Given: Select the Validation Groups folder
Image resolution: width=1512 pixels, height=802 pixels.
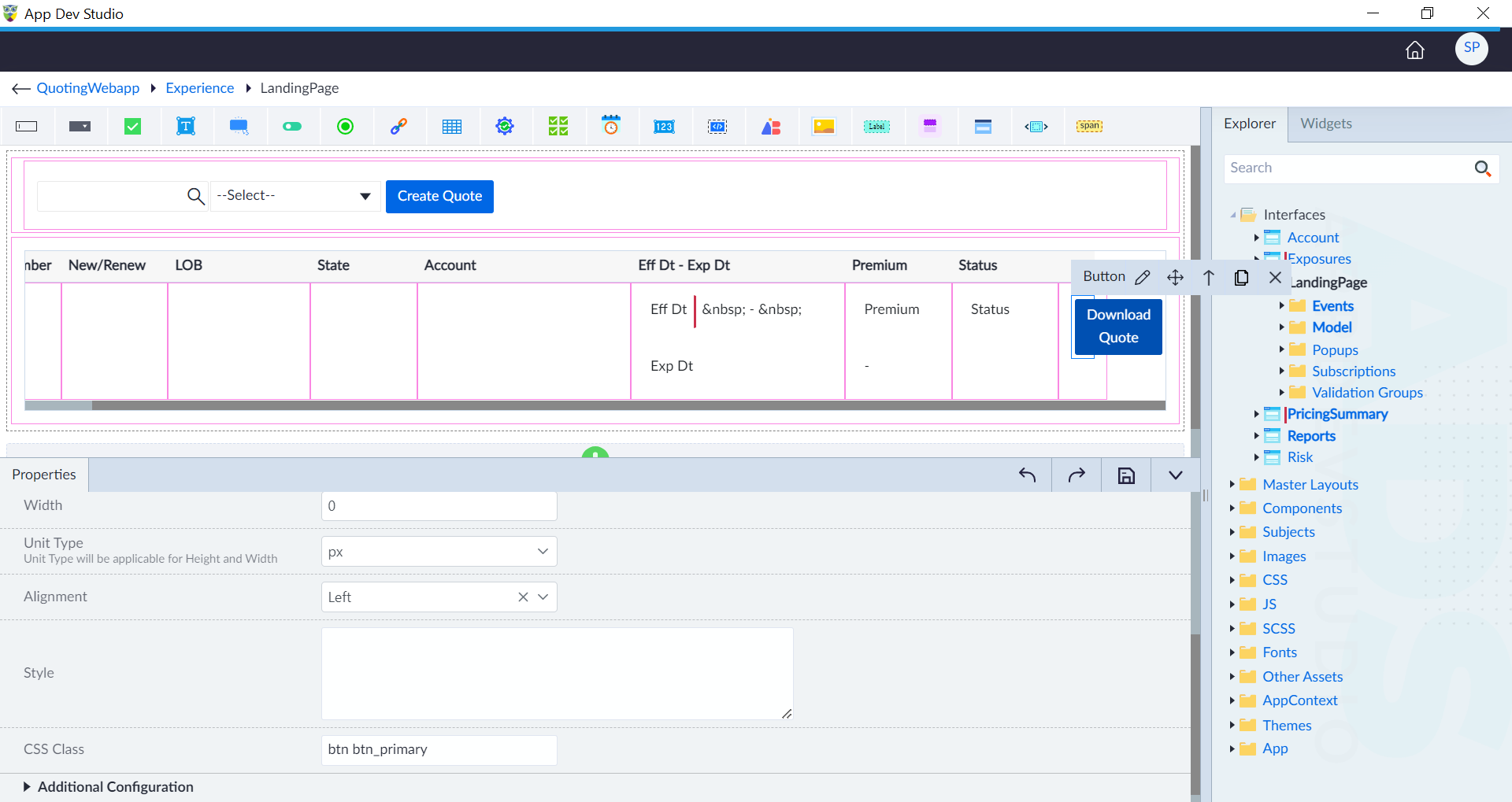Looking at the screenshot, I should pos(1367,392).
